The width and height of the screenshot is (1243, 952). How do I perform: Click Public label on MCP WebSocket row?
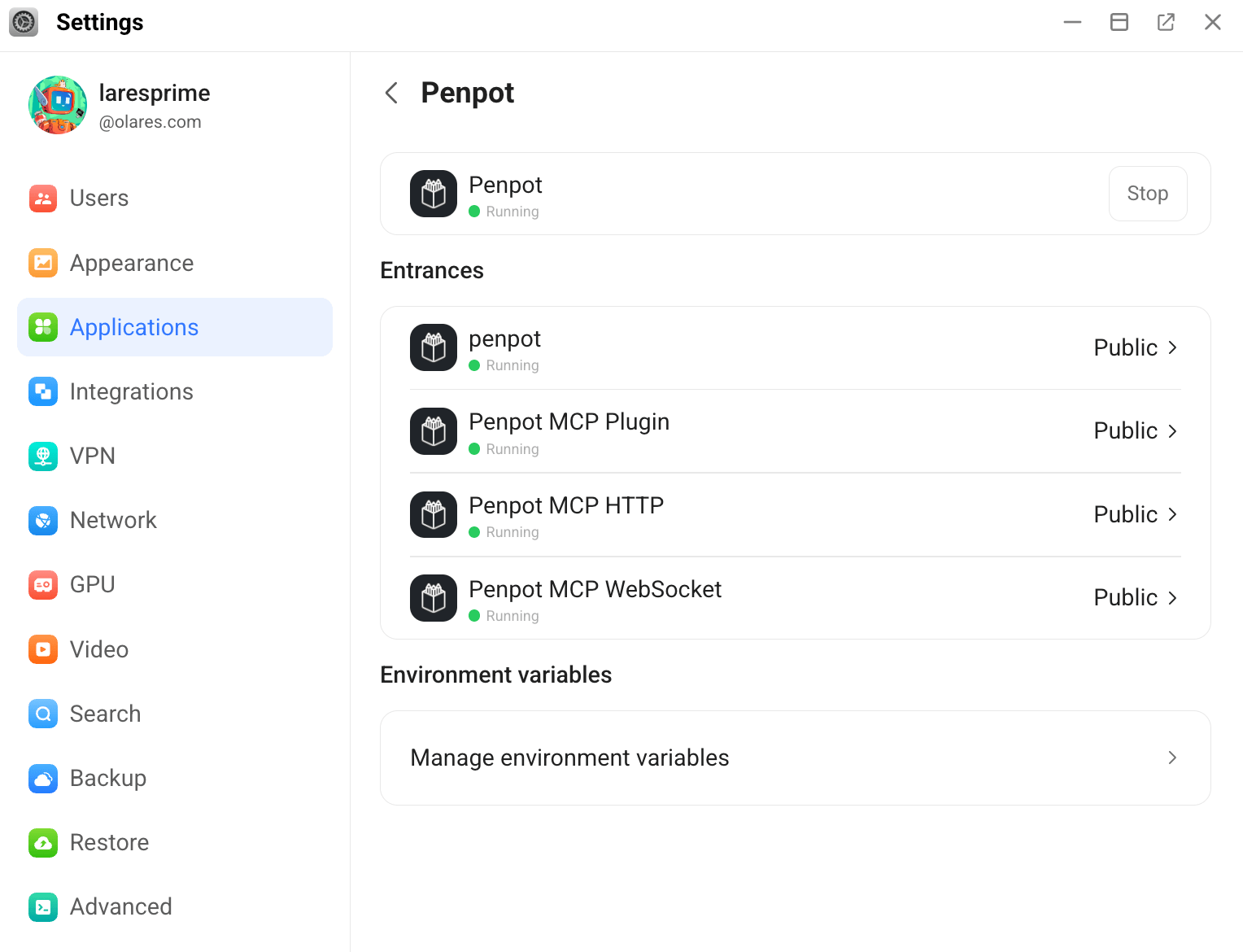point(1125,598)
